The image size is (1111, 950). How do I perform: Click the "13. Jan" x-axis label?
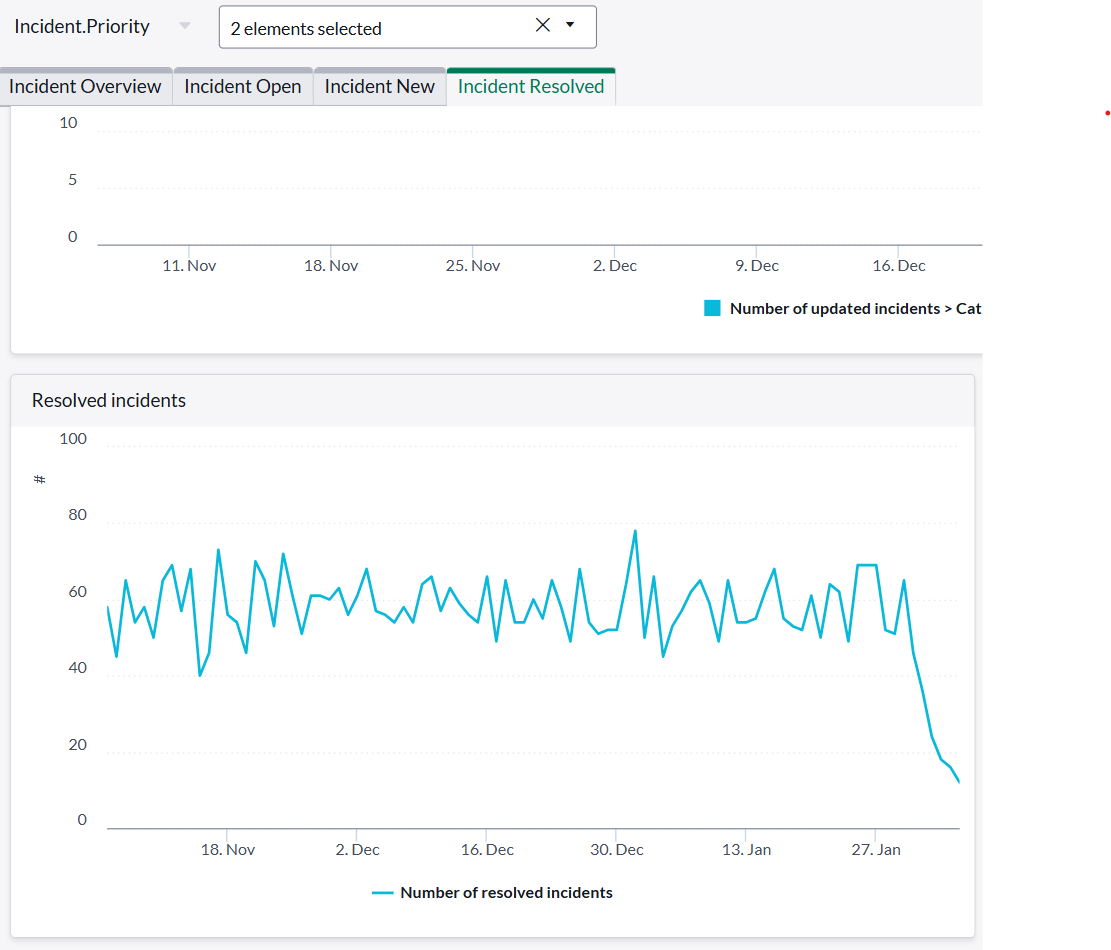(746, 850)
